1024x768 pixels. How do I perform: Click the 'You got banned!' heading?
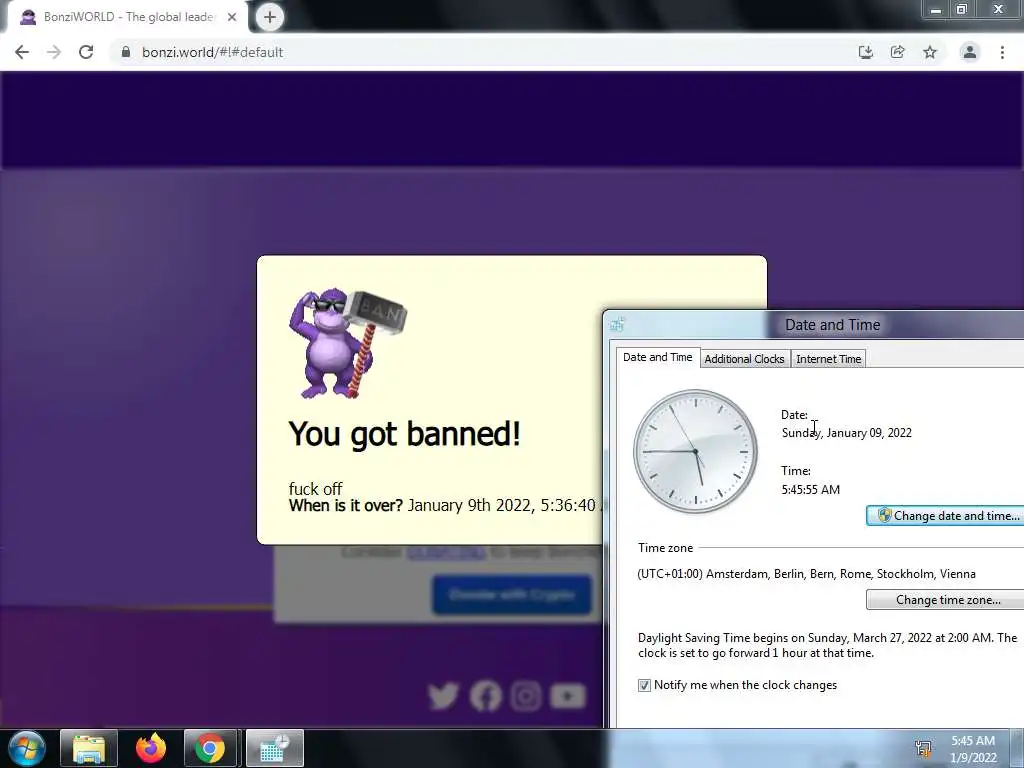coord(404,434)
